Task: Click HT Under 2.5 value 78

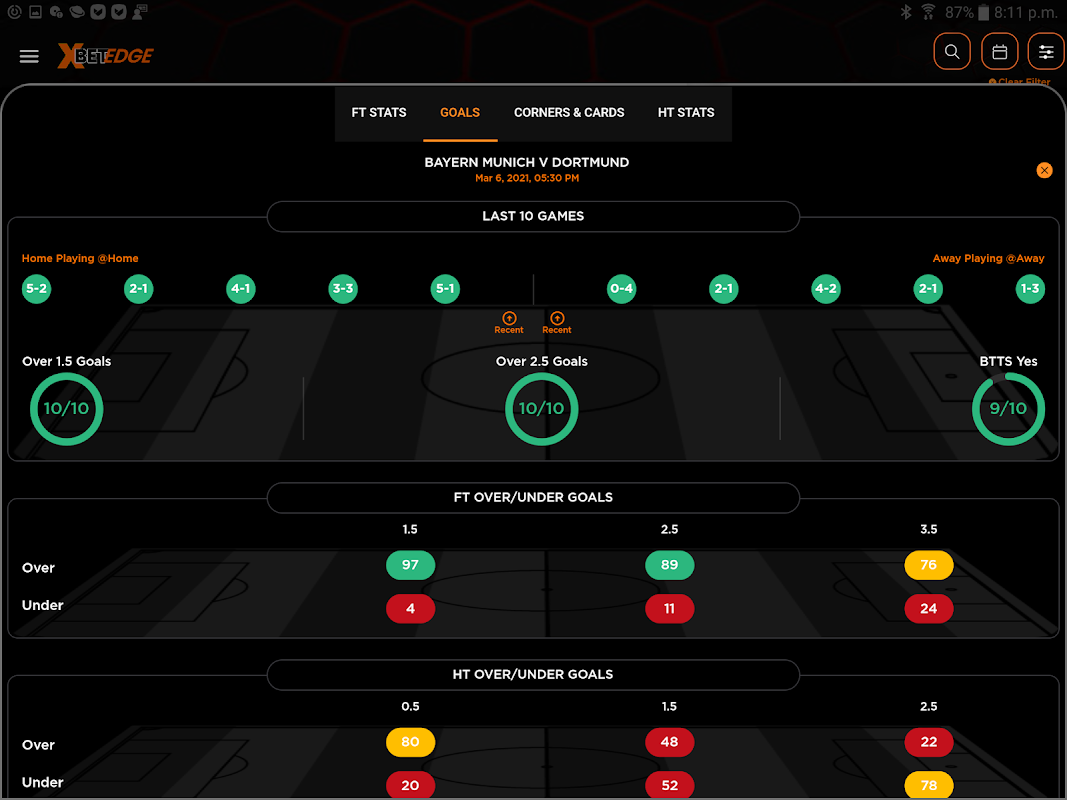Action: [x=929, y=785]
